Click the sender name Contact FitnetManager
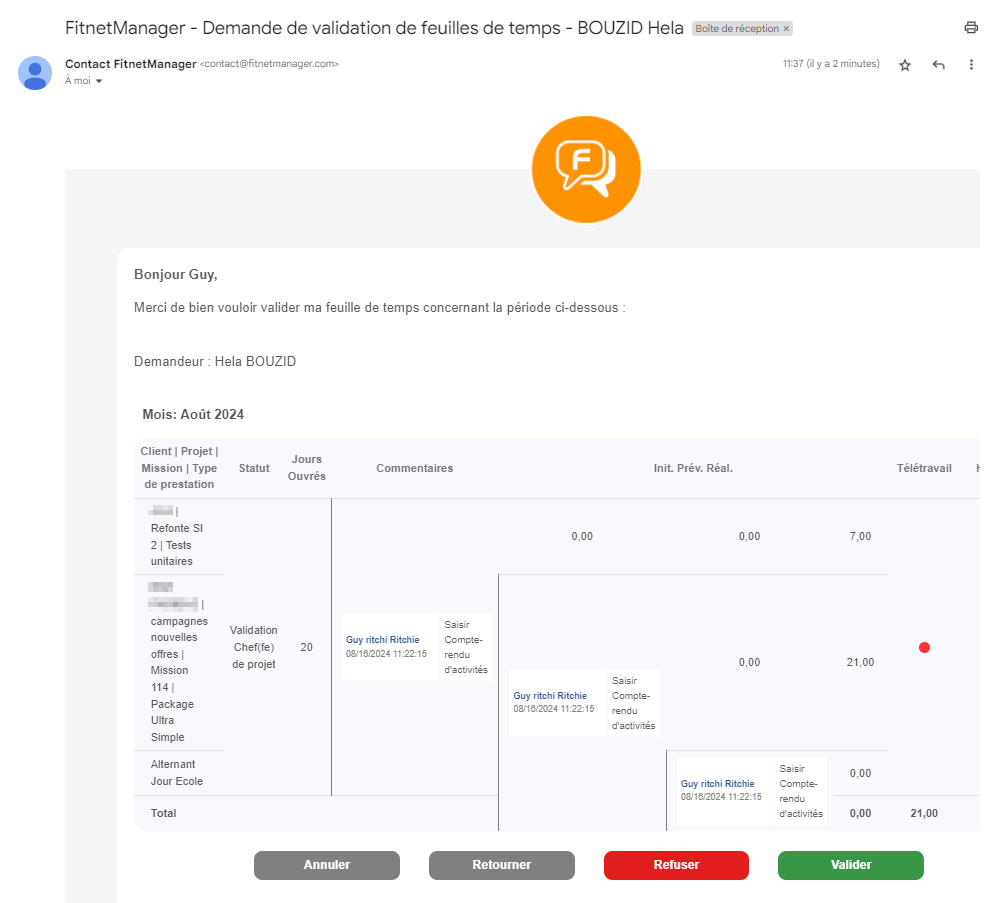This screenshot has width=990, height=903. pyautogui.click(x=130, y=64)
